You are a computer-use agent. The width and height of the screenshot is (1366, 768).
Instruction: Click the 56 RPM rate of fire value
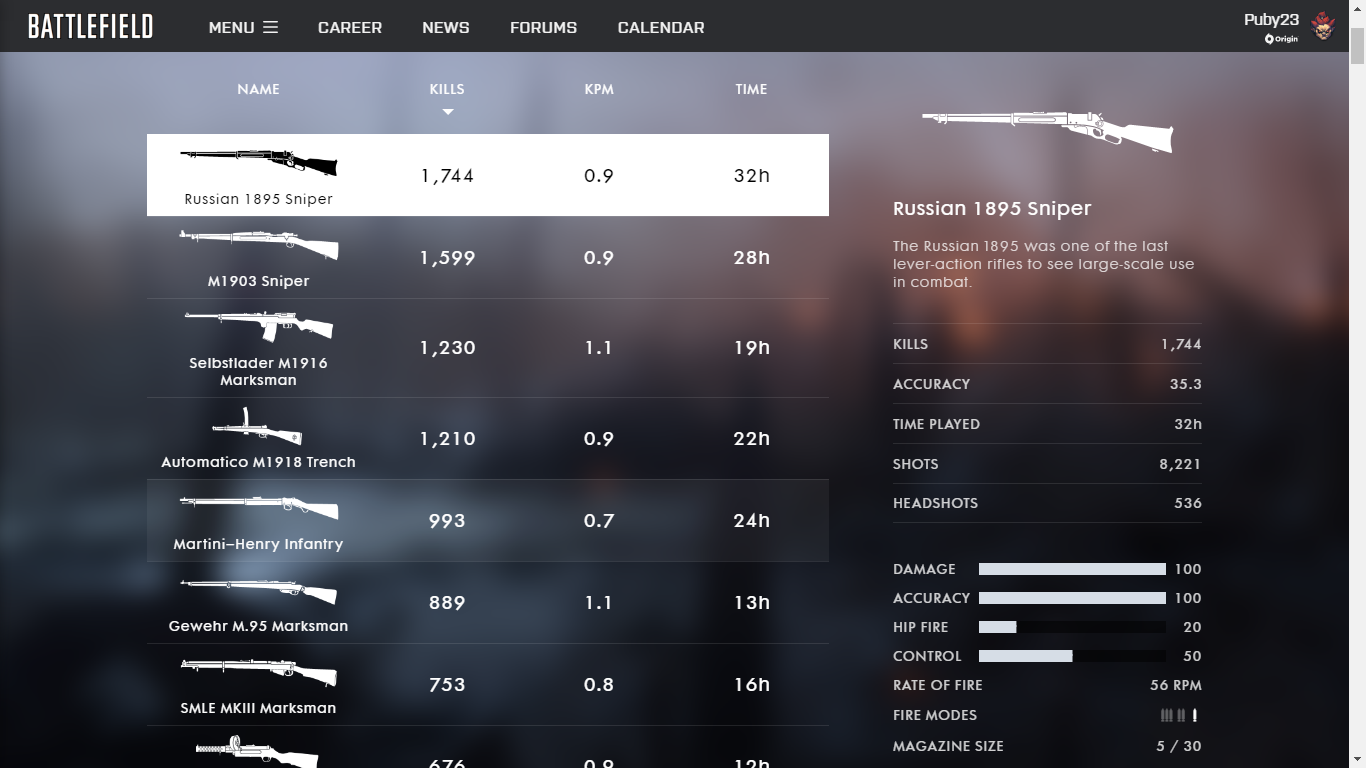click(x=1176, y=685)
